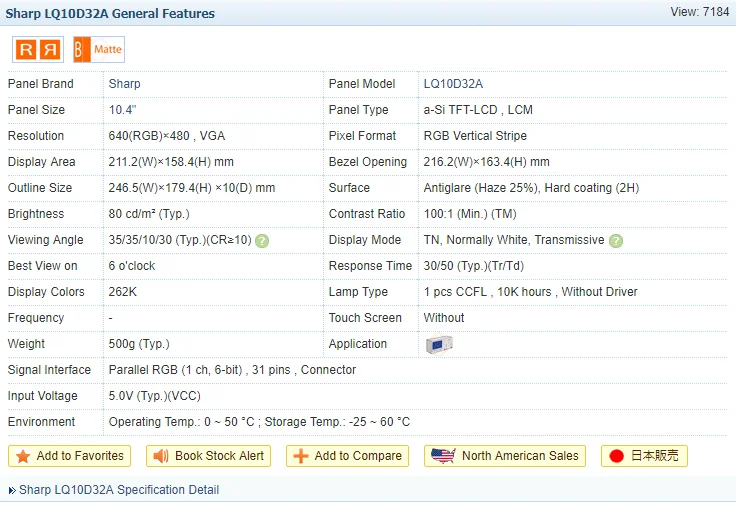Click Viewing Angle value 35/35/10/30

coord(140,240)
